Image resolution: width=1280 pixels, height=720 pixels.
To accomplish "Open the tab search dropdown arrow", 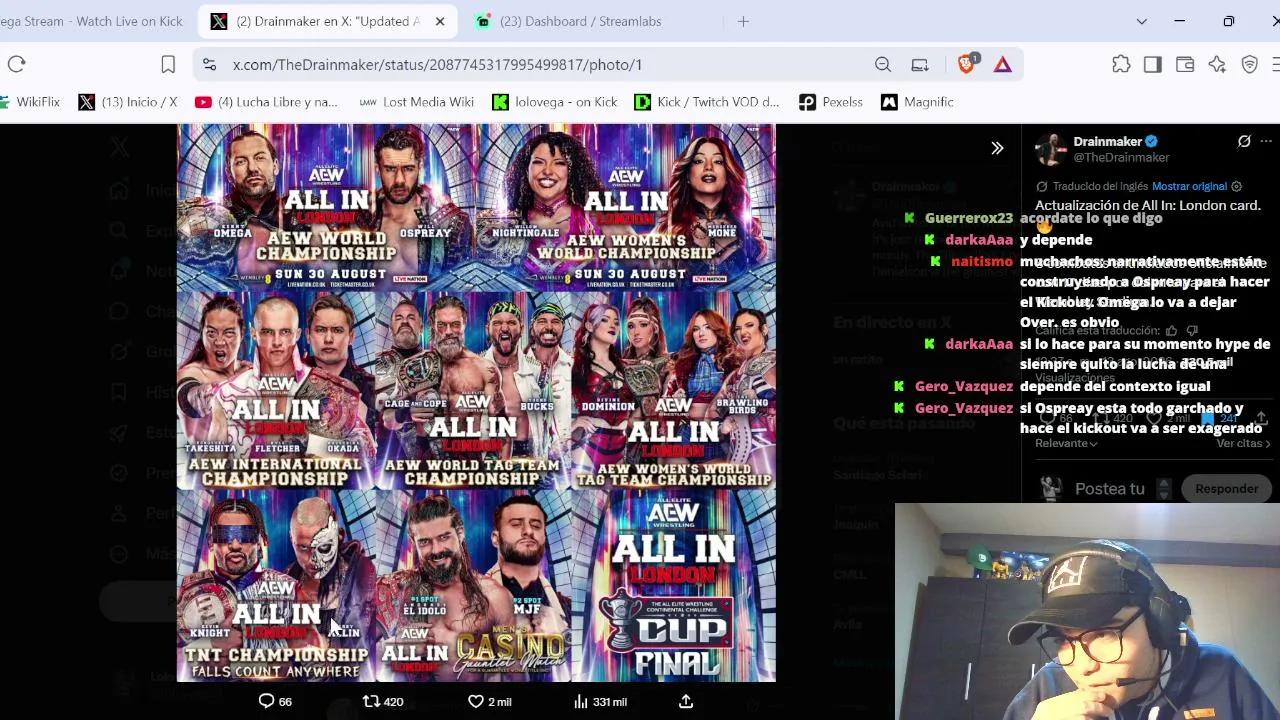I will tap(1141, 21).
